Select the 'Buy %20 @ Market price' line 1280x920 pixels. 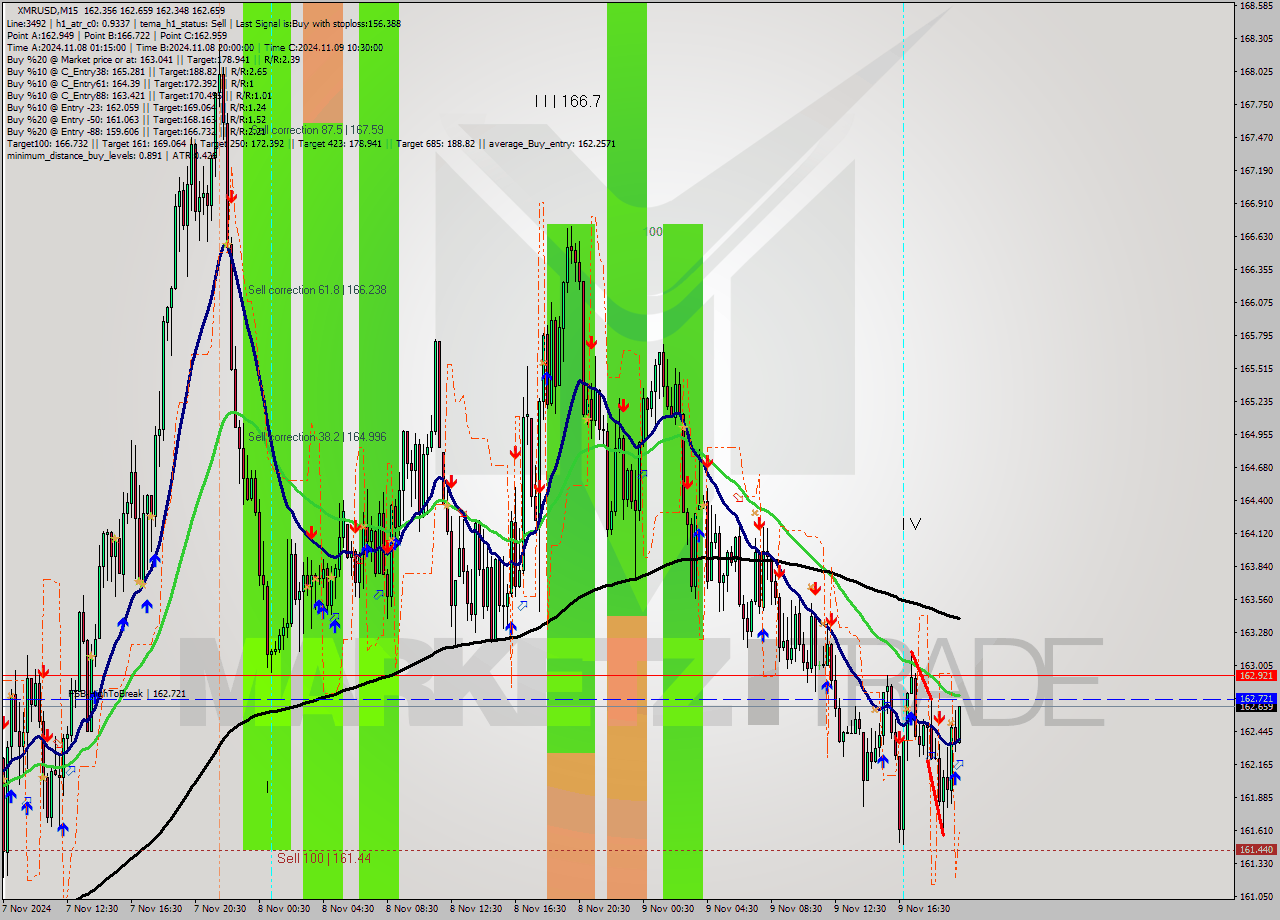(154, 59)
